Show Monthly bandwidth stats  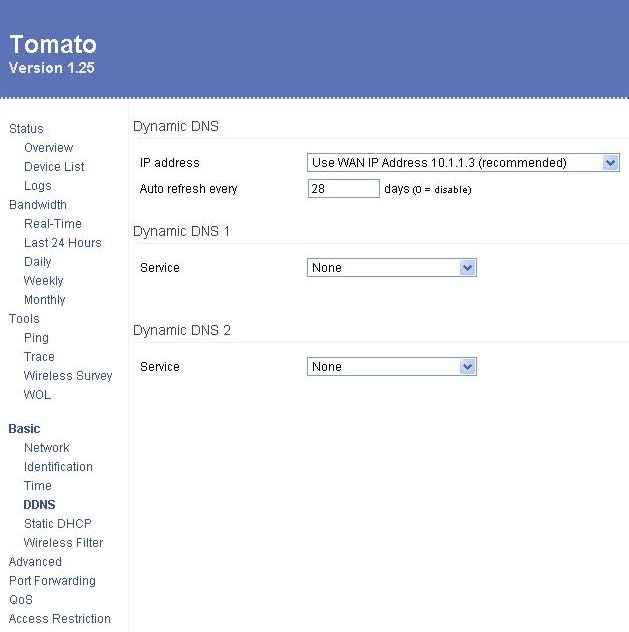point(44,300)
